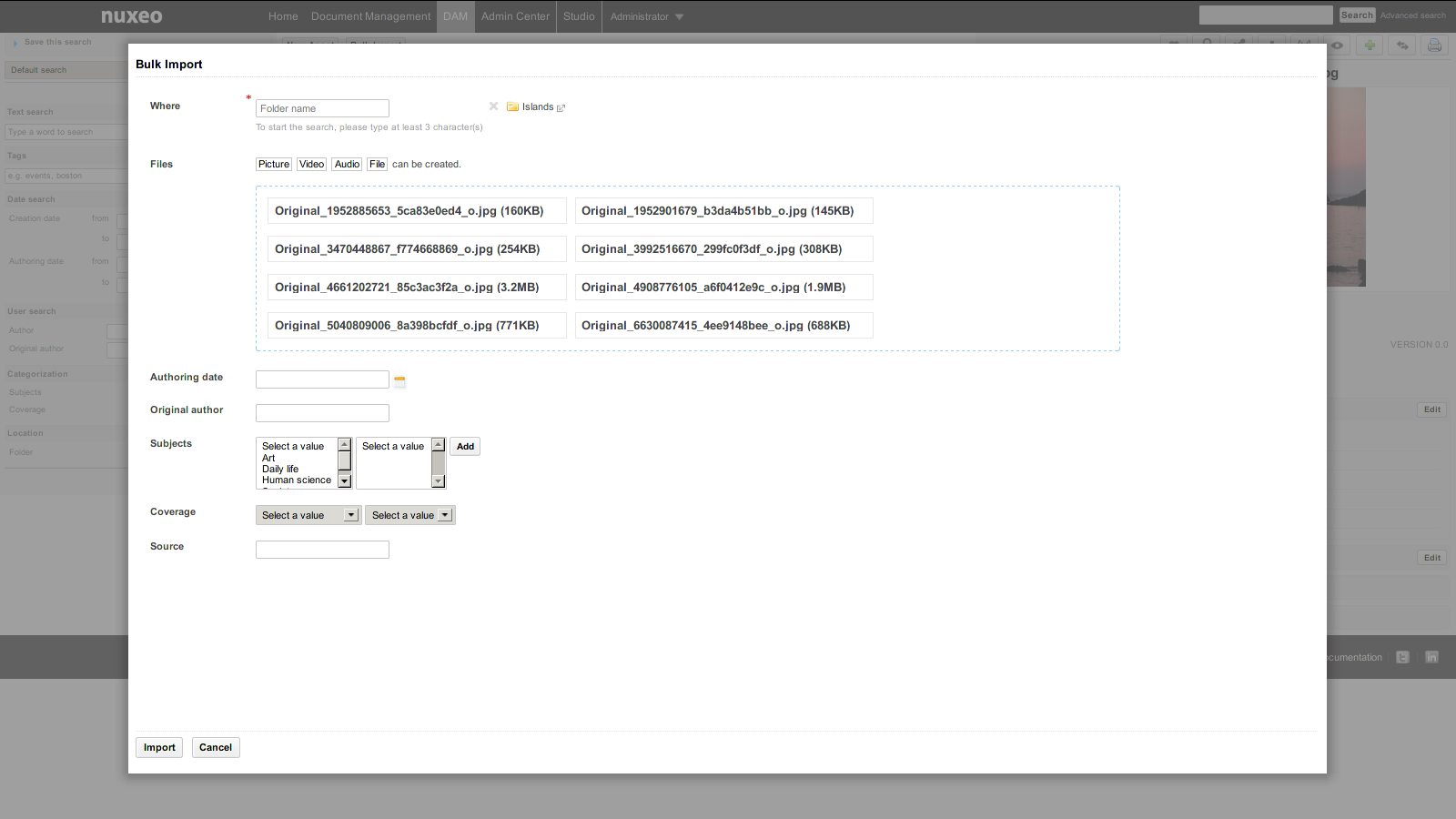Click the lower Edit button in the background page

(x=1431, y=558)
